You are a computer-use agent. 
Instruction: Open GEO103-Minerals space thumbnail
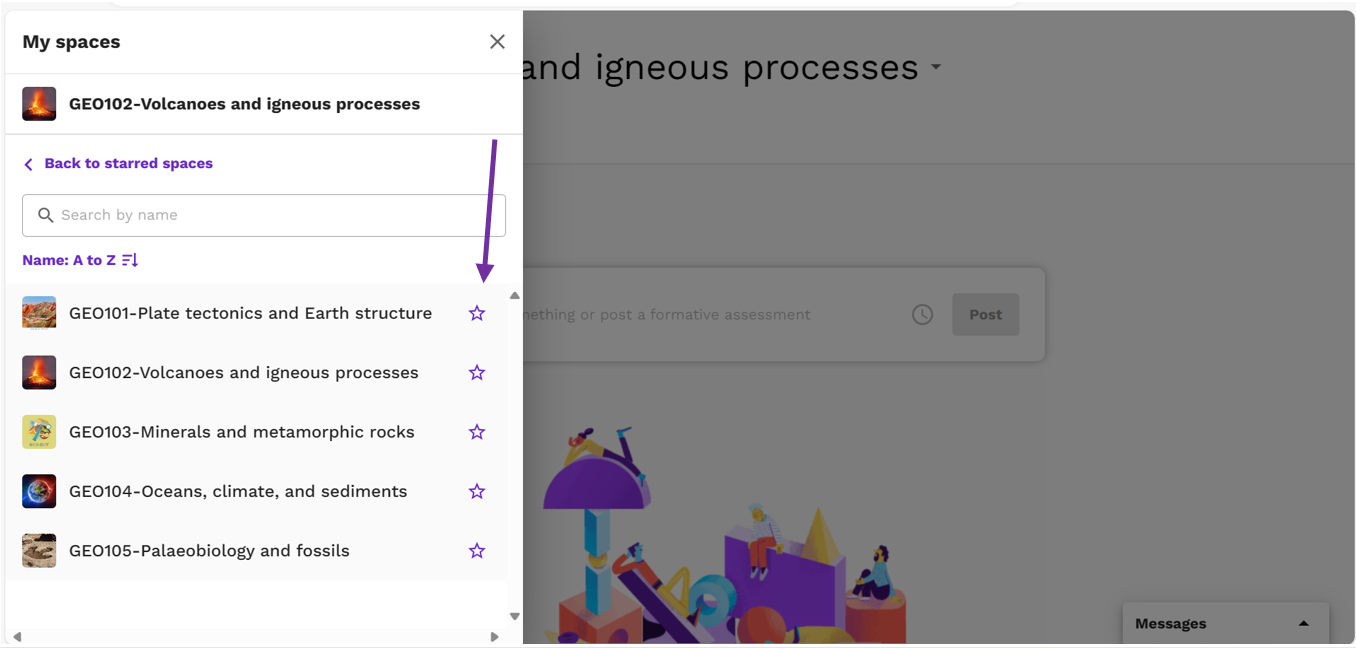click(x=39, y=432)
